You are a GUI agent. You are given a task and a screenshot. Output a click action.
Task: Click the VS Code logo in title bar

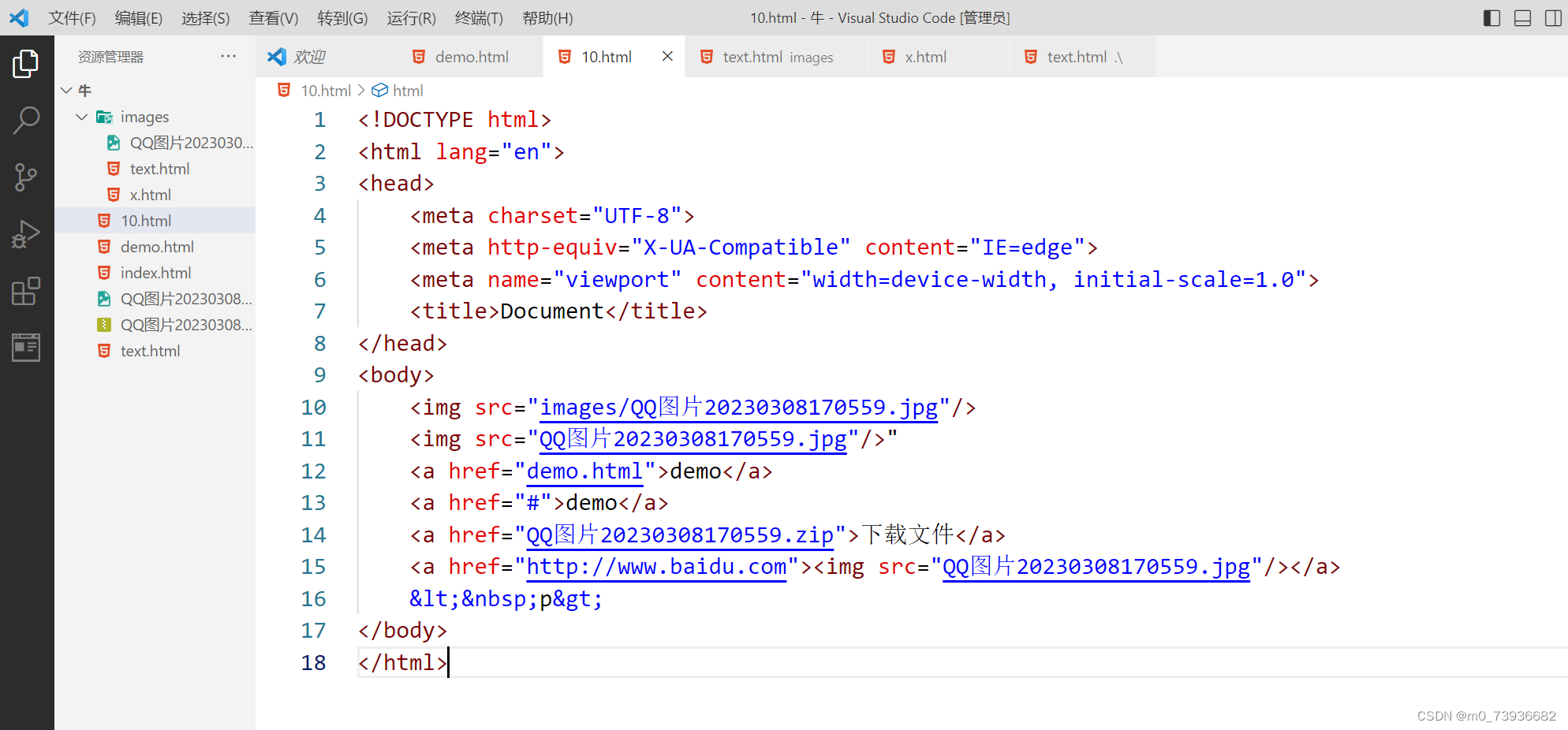[19, 17]
